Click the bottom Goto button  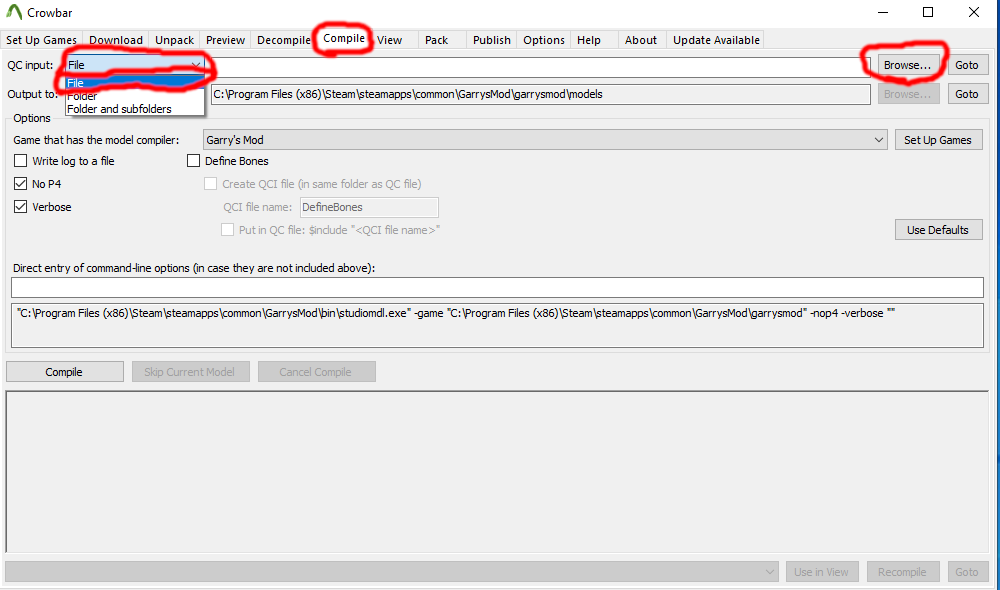(967, 572)
